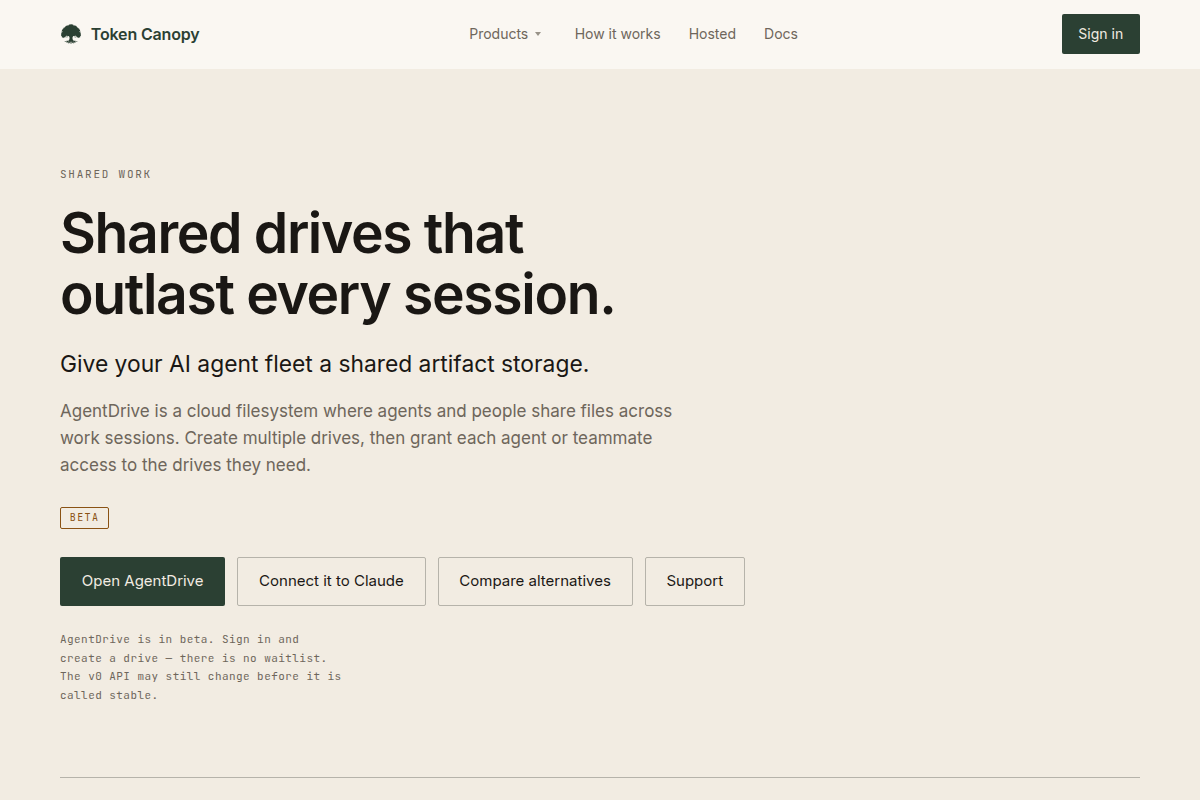Click the SHARED WORK eyebrow label
Screen dimensions: 1200x800
tap(106, 174)
